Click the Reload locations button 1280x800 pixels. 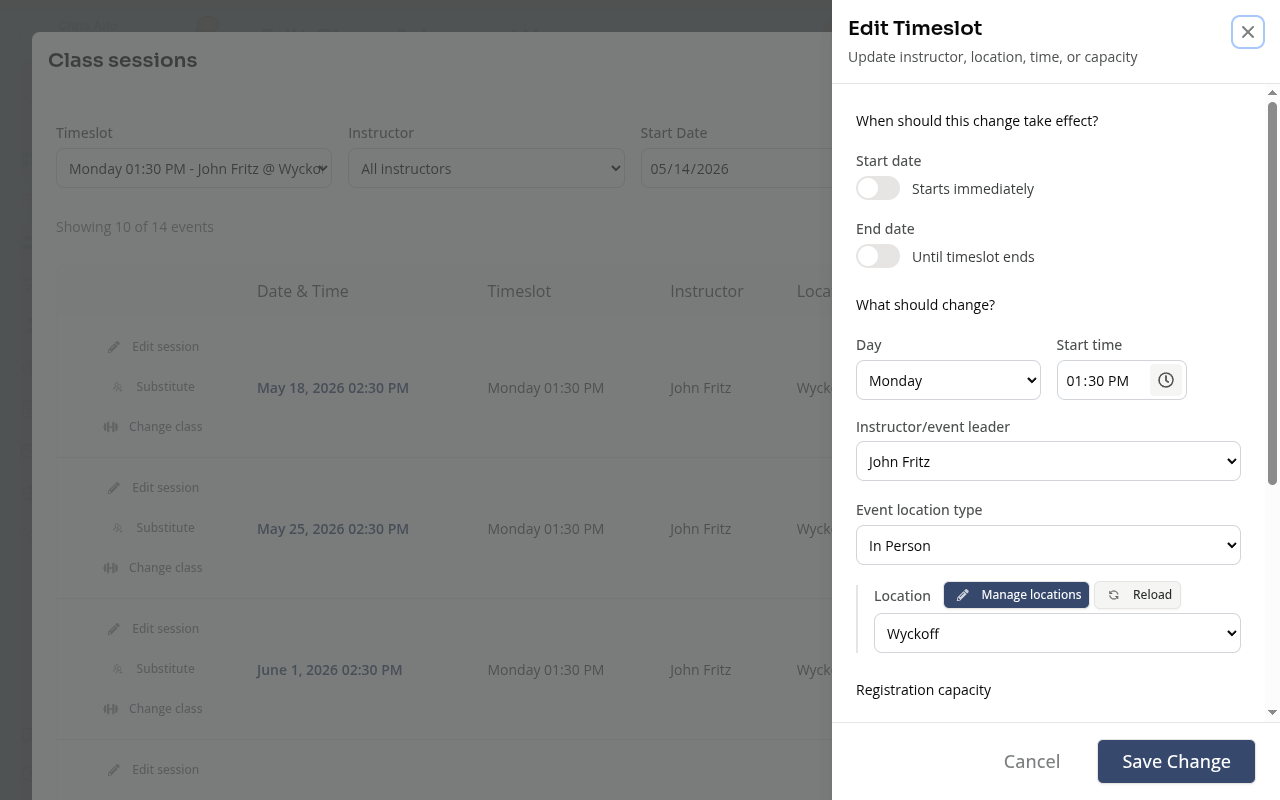coord(1138,595)
